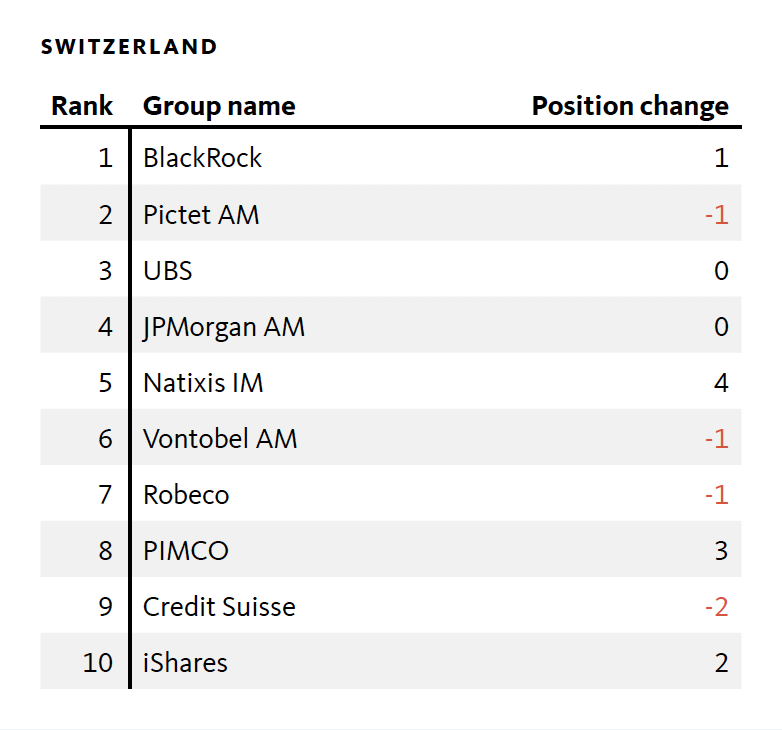
Task: Click the Rank column header
Action: [82, 106]
